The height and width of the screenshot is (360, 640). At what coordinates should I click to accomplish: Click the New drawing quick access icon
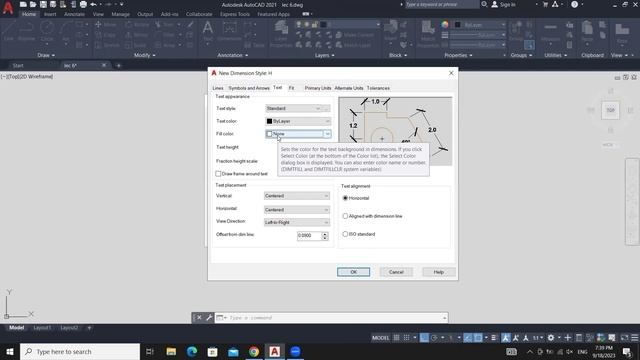(23, 4)
